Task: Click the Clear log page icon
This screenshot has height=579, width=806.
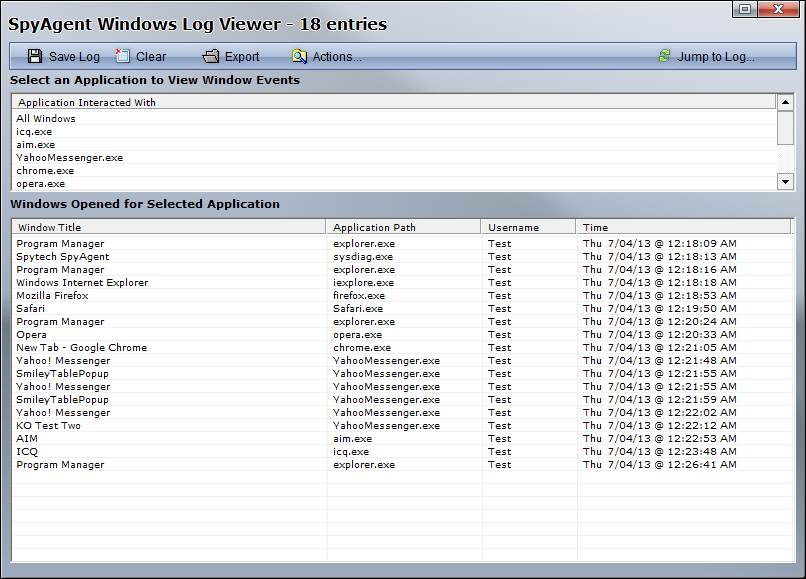Action: 123,57
